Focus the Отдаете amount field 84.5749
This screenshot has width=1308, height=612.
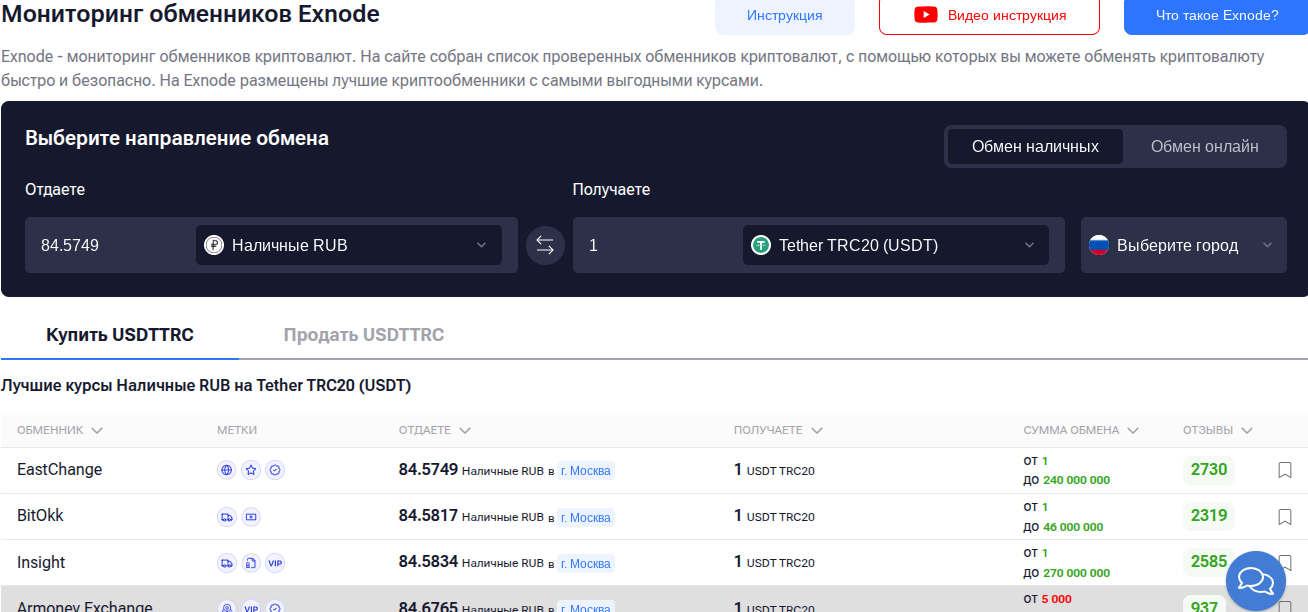pyautogui.click(x=110, y=245)
